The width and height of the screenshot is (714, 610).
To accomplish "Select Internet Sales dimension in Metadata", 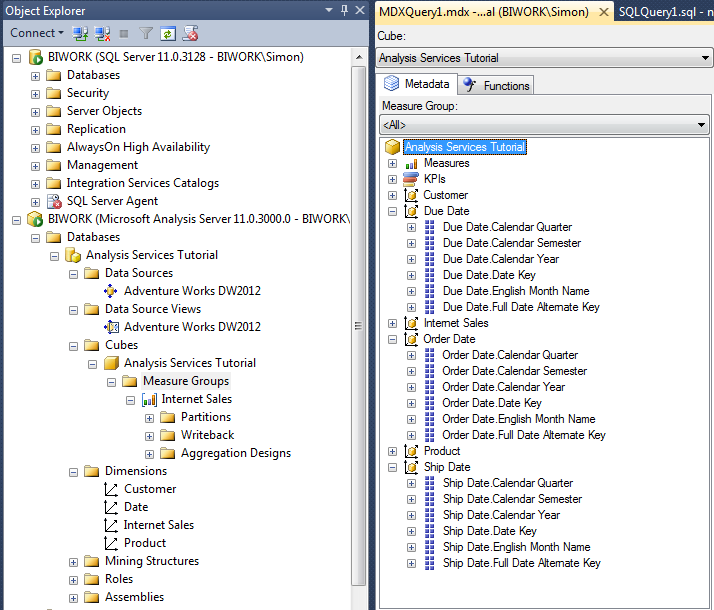I will [x=456, y=323].
